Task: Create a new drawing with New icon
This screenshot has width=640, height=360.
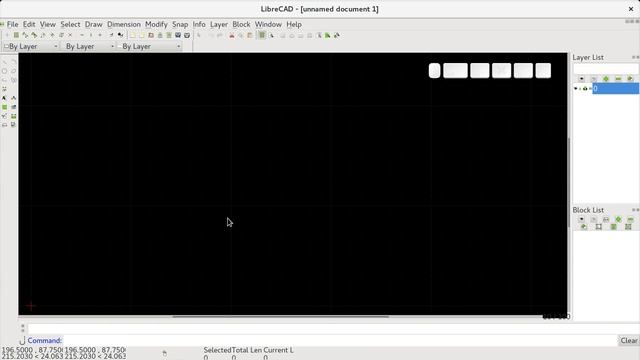Action: [133, 35]
